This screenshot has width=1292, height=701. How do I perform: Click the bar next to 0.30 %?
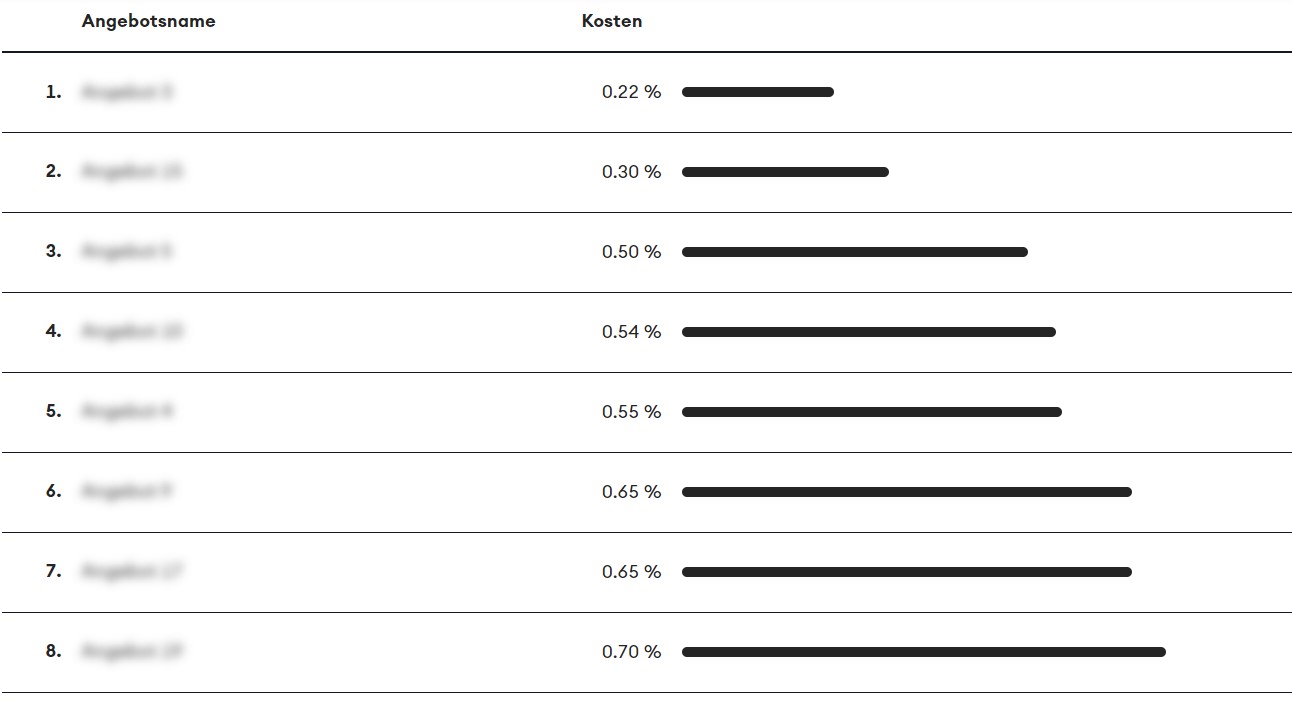pos(785,172)
